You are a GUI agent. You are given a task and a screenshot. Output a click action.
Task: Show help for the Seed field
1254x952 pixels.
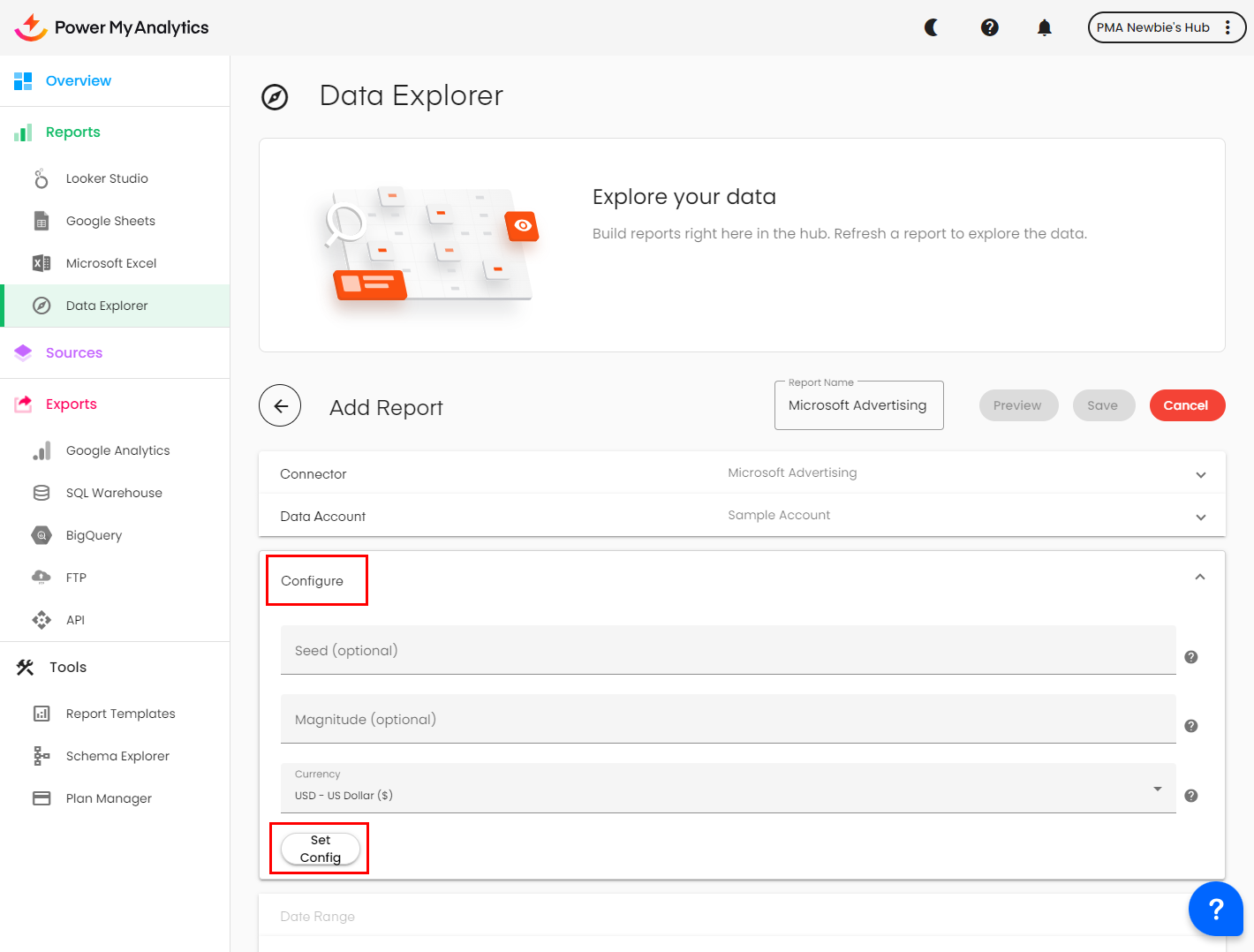1190,657
